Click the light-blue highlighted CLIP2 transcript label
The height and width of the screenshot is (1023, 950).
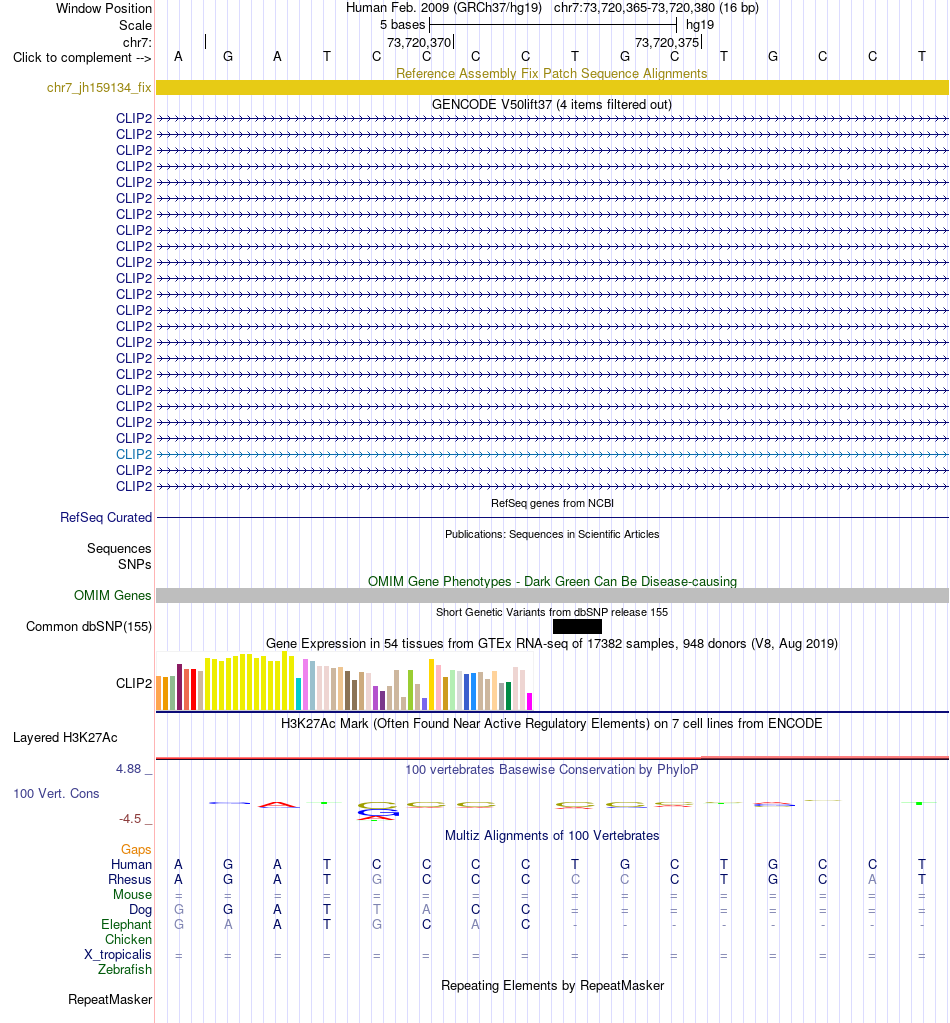(x=134, y=454)
